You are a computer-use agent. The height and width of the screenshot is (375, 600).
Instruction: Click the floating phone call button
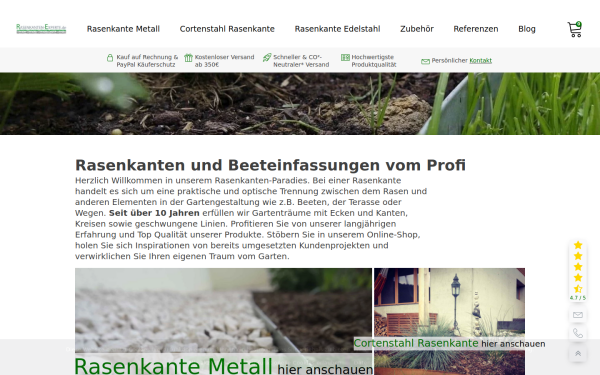coord(578,334)
